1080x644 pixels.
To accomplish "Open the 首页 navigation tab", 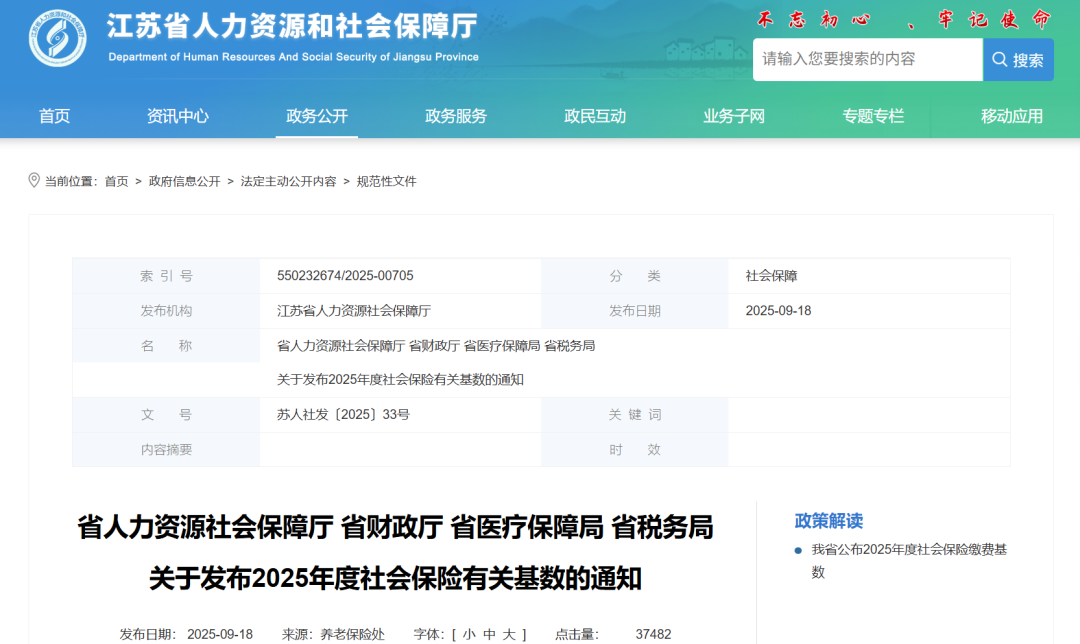I will pyautogui.click(x=55, y=116).
